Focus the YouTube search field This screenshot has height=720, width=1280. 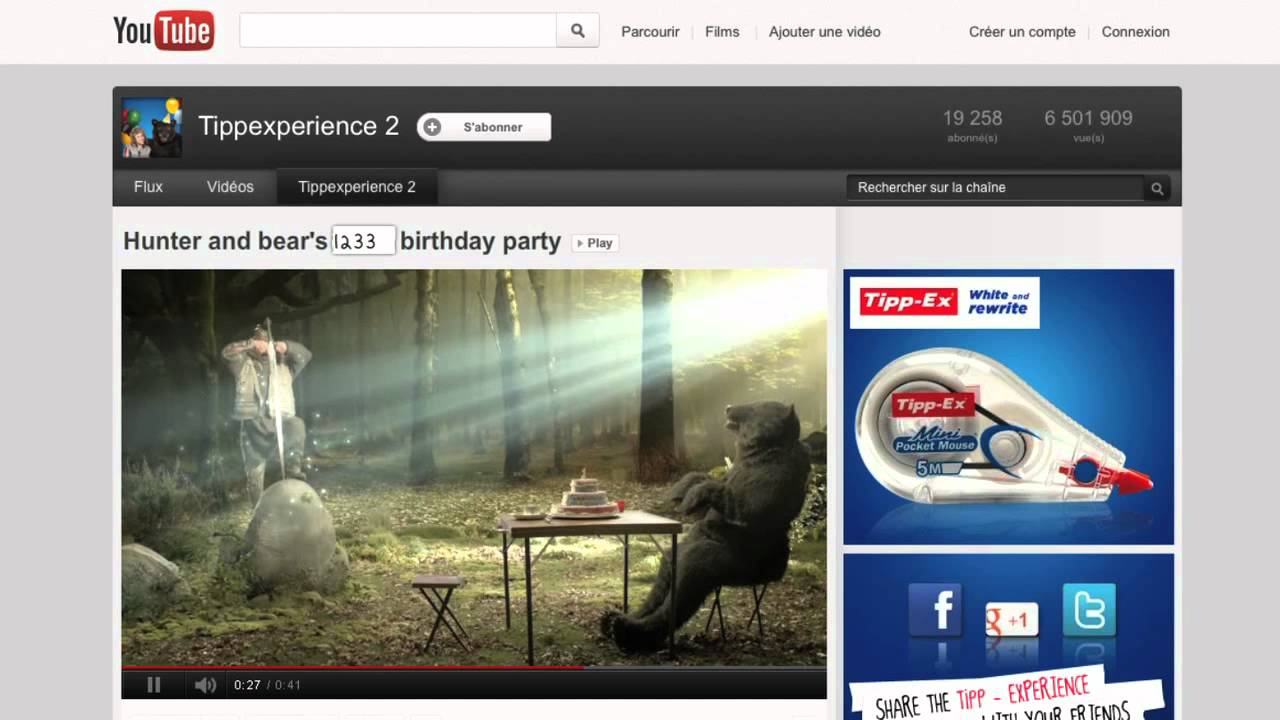coord(398,31)
